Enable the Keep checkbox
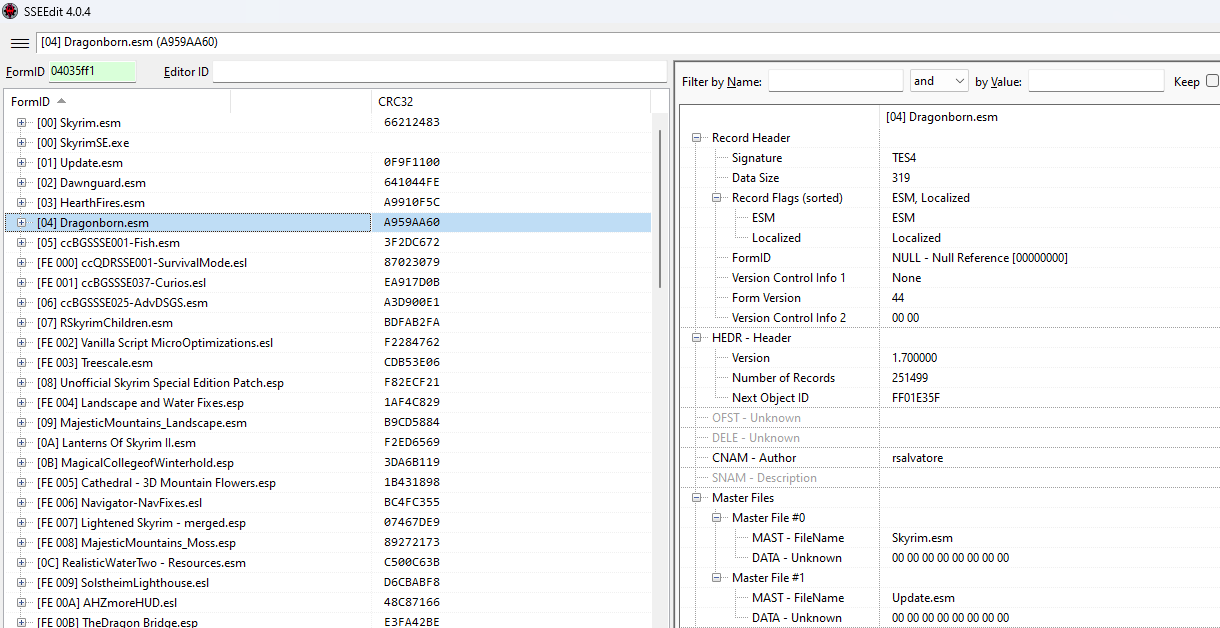The width and height of the screenshot is (1220, 628). (x=1211, y=81)
